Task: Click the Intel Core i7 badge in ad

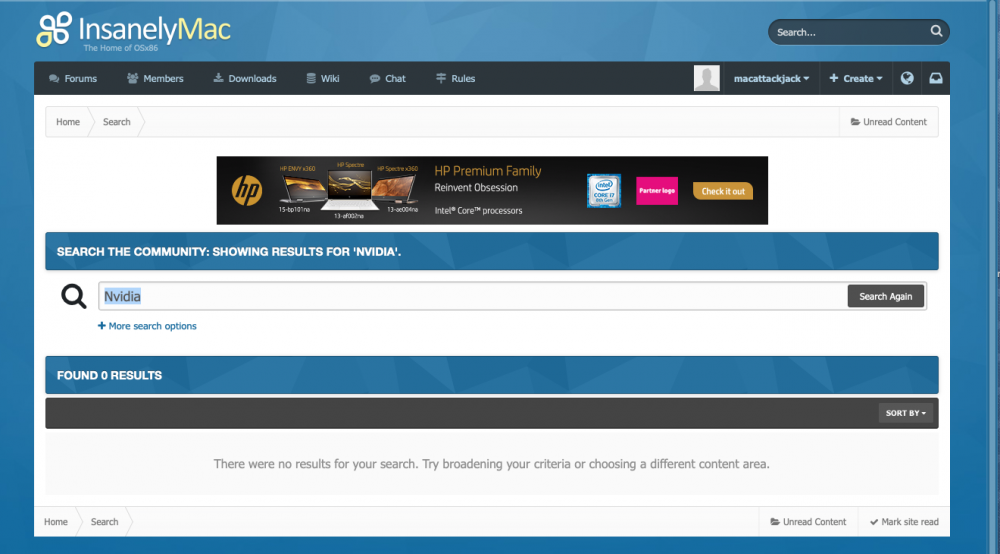Action: point(604,191)
